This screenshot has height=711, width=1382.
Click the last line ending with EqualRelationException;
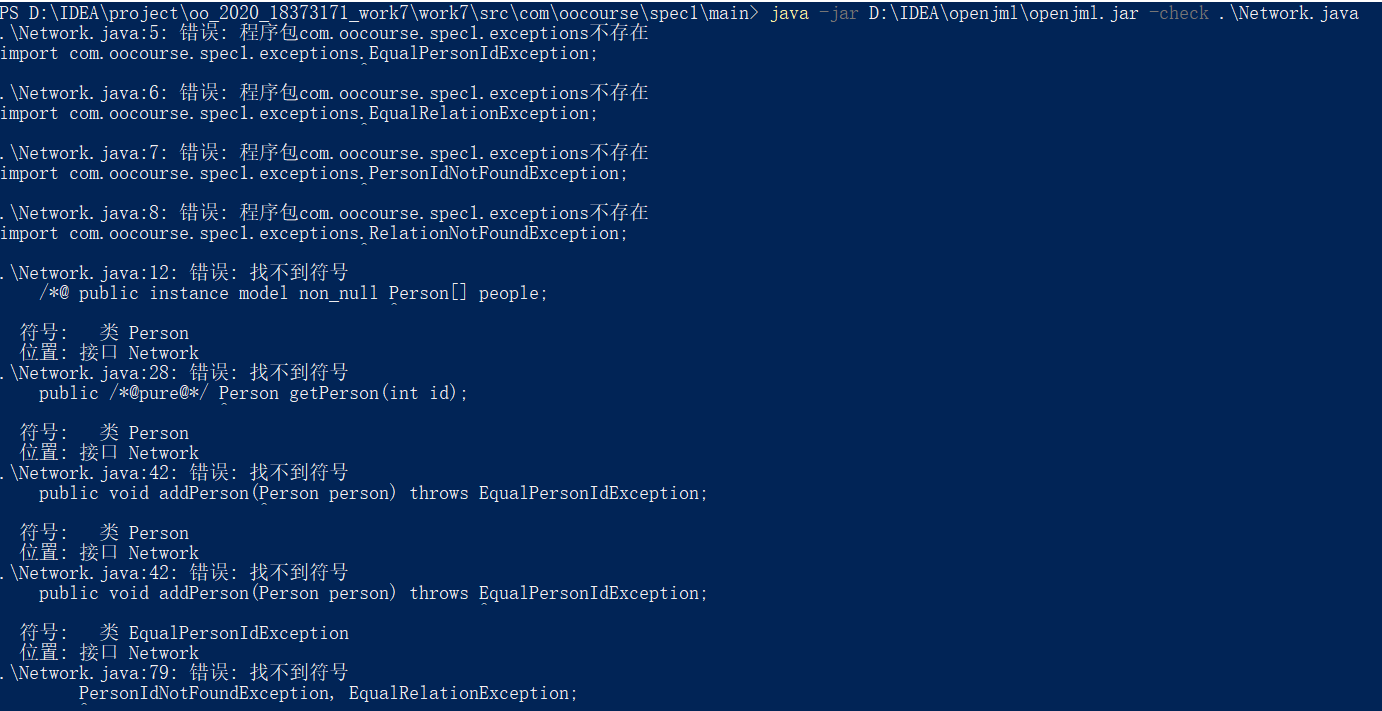pos(328,693)
